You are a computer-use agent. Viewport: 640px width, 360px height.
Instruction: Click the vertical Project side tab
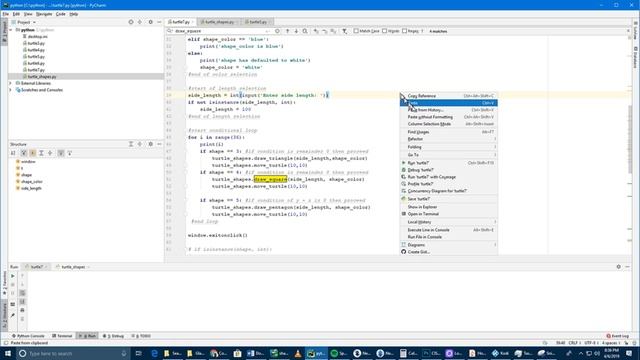click(x=4, y=32)
